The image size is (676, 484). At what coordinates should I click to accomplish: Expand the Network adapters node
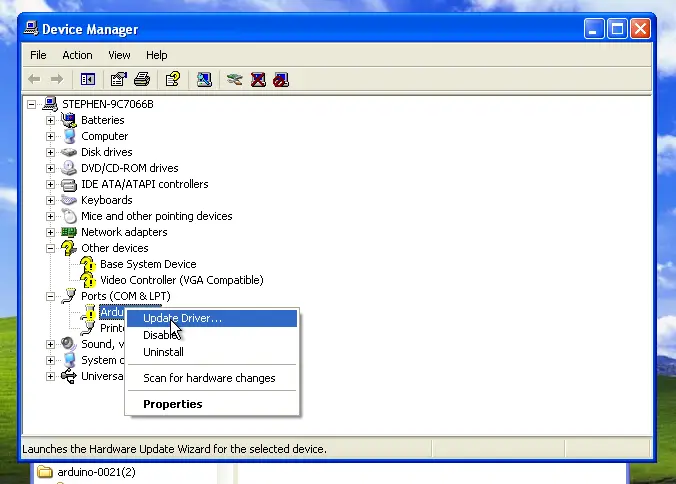click(50, 232)
